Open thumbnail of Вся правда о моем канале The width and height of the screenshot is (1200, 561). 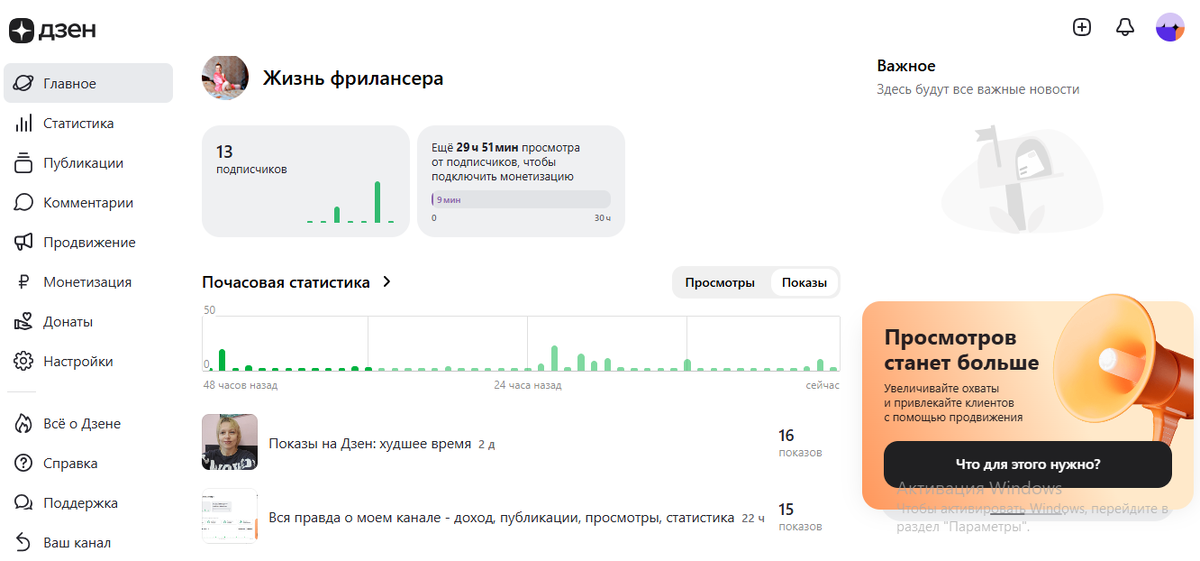coord(230,516)
